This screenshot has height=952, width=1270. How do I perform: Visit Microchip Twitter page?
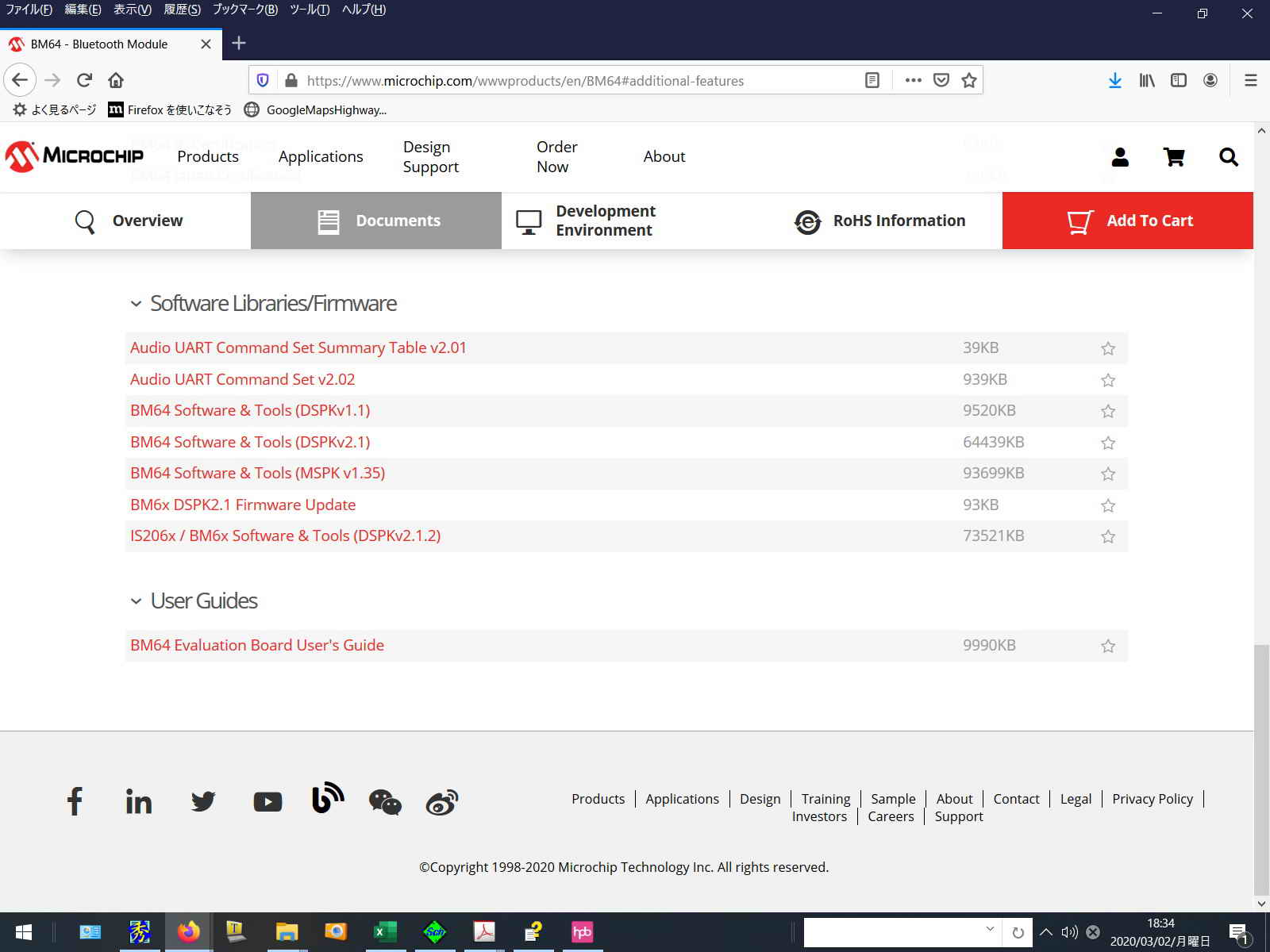203,802
